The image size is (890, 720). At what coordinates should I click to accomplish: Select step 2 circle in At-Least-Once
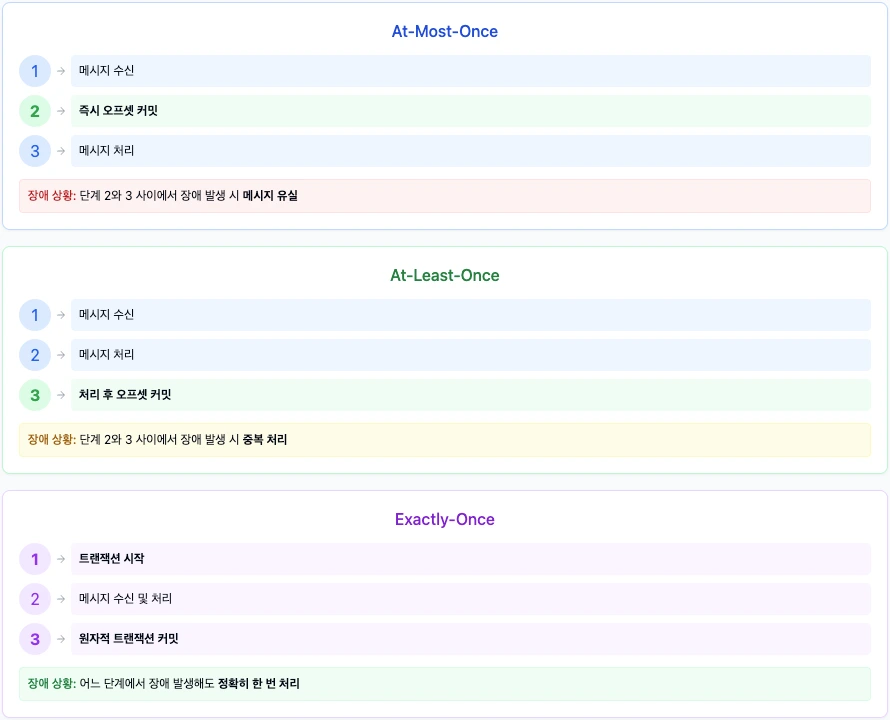35,355
